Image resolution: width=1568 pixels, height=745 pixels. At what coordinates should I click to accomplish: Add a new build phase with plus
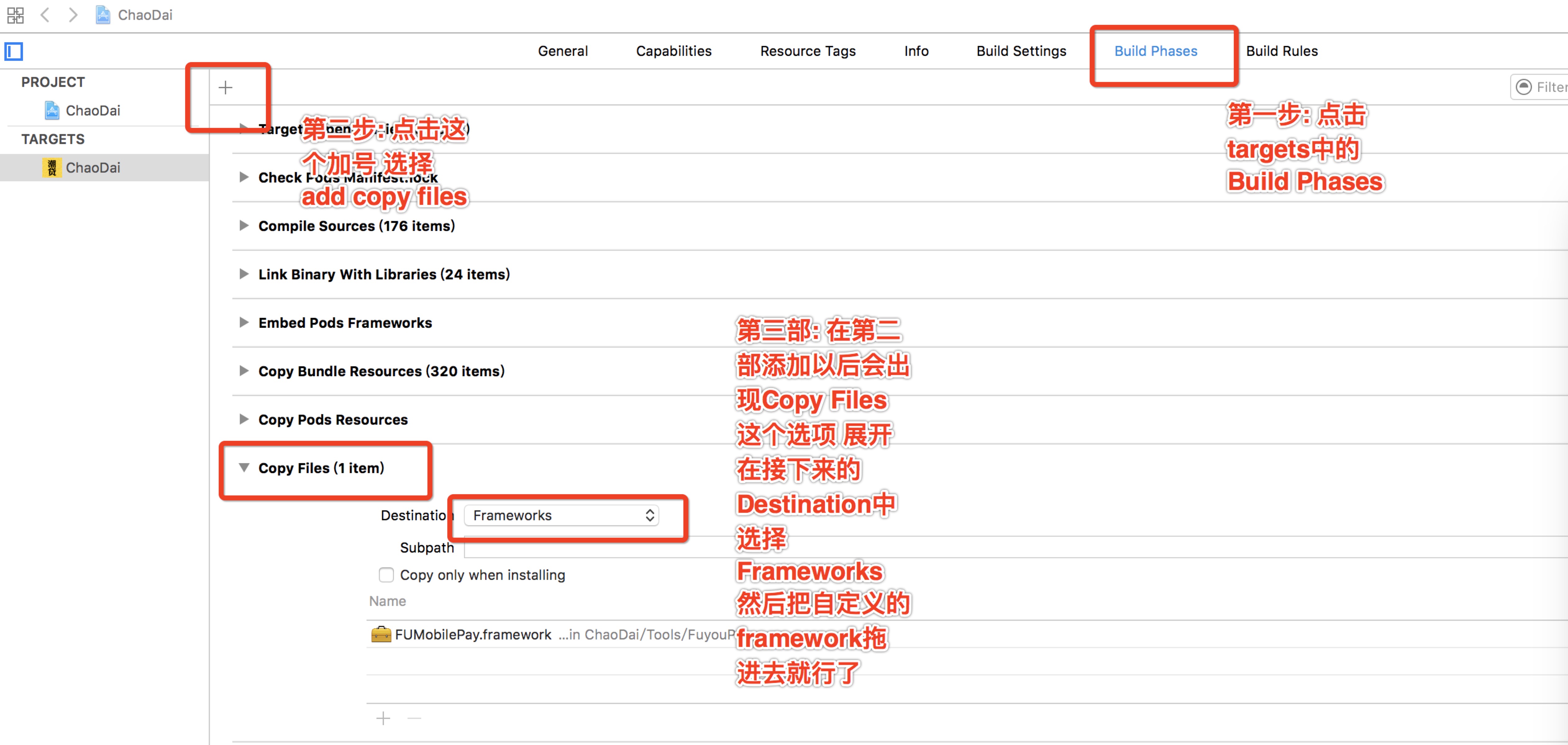pyautogui.click(x=225, y=88)
